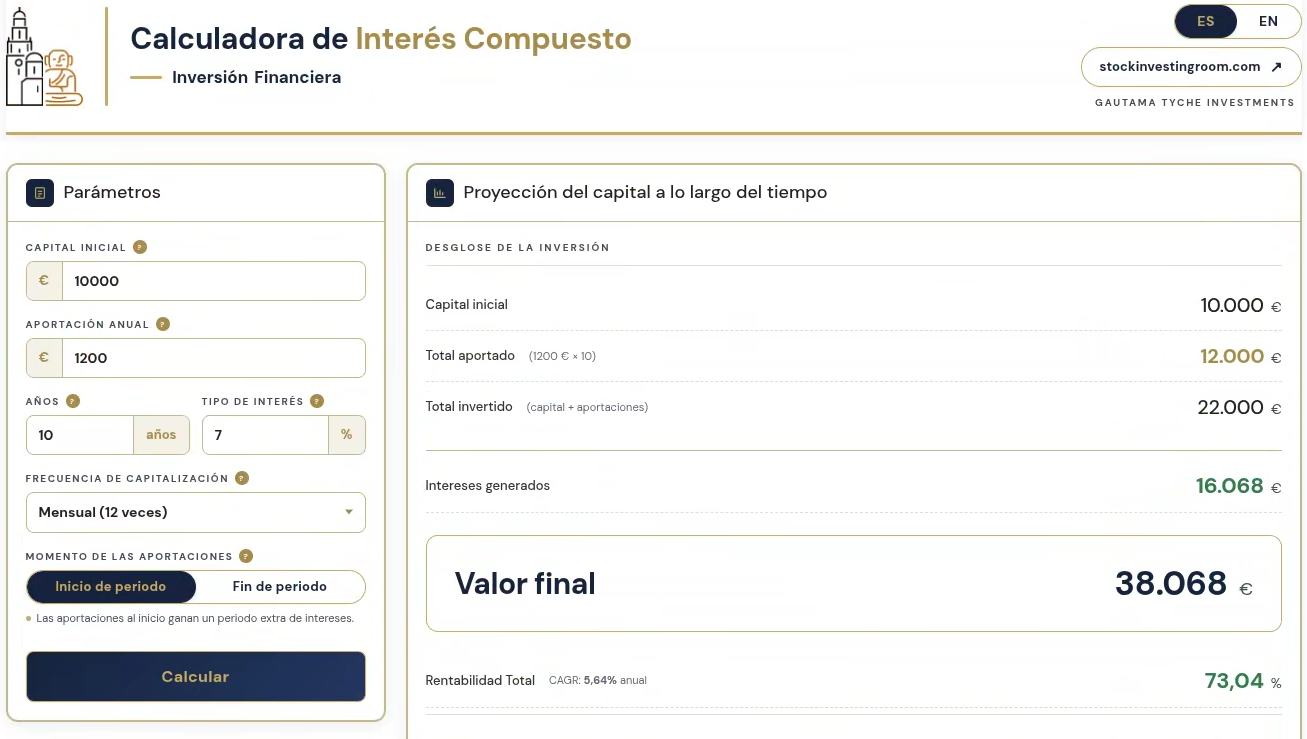The width and height of the screenshot is (1307, 739).
Task: Show help for Frecuencia de Capitalización
Action: (242, 478)
